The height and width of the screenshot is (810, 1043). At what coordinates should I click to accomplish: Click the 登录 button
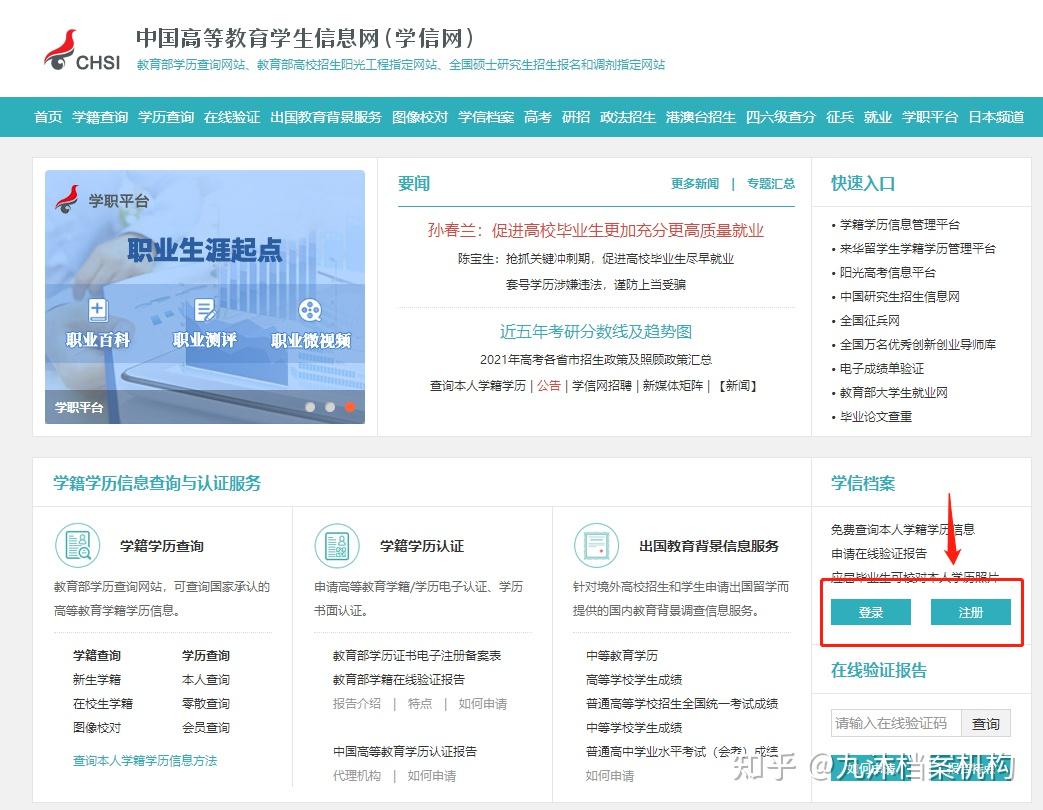coord(871,612)
